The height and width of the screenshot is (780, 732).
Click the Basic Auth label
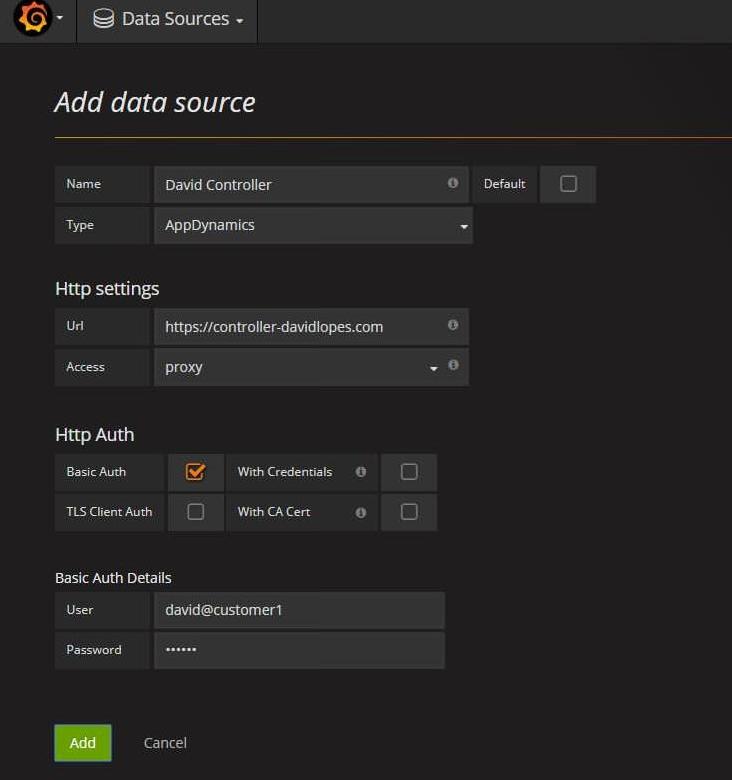tap(96, 472)
